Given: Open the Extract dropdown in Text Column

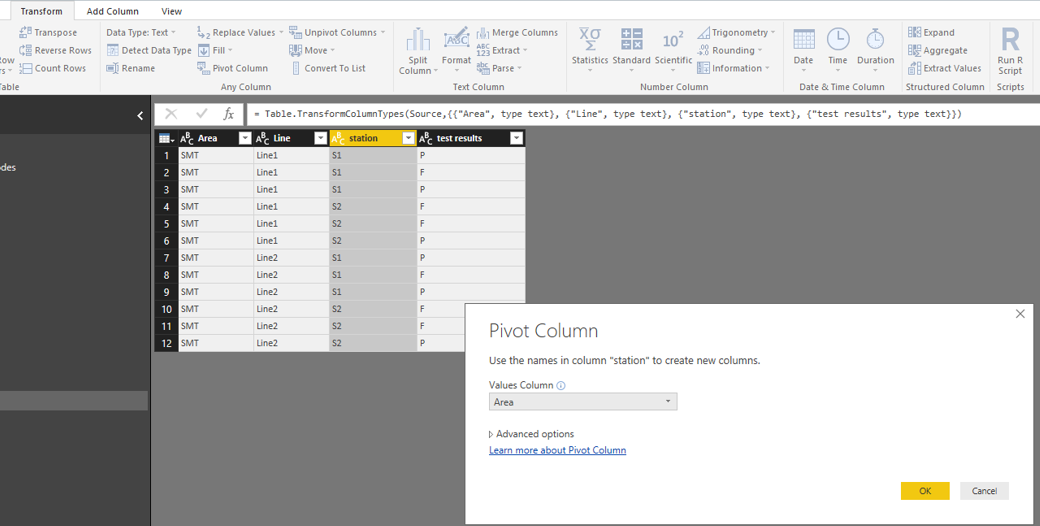Looking at the screenshot, I should [x=501, y=50].
